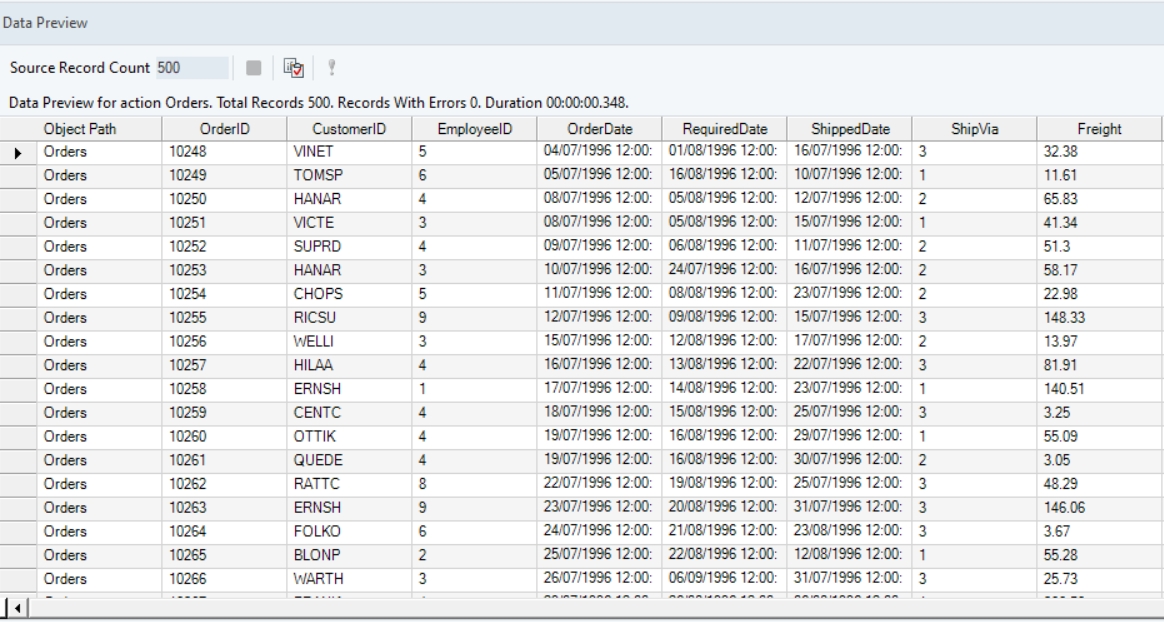
Task: Click the Freight cell showing 148.33
Action: (x=1098, y=316)
